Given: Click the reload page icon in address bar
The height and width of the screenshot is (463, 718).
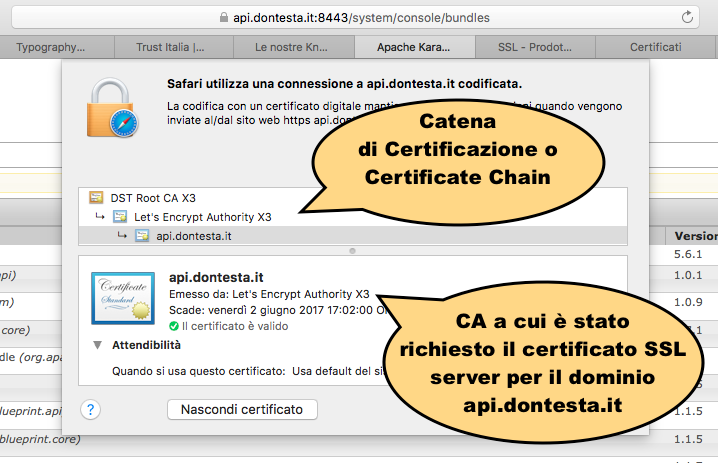Looking at the screenshot, I should (687, 17).
